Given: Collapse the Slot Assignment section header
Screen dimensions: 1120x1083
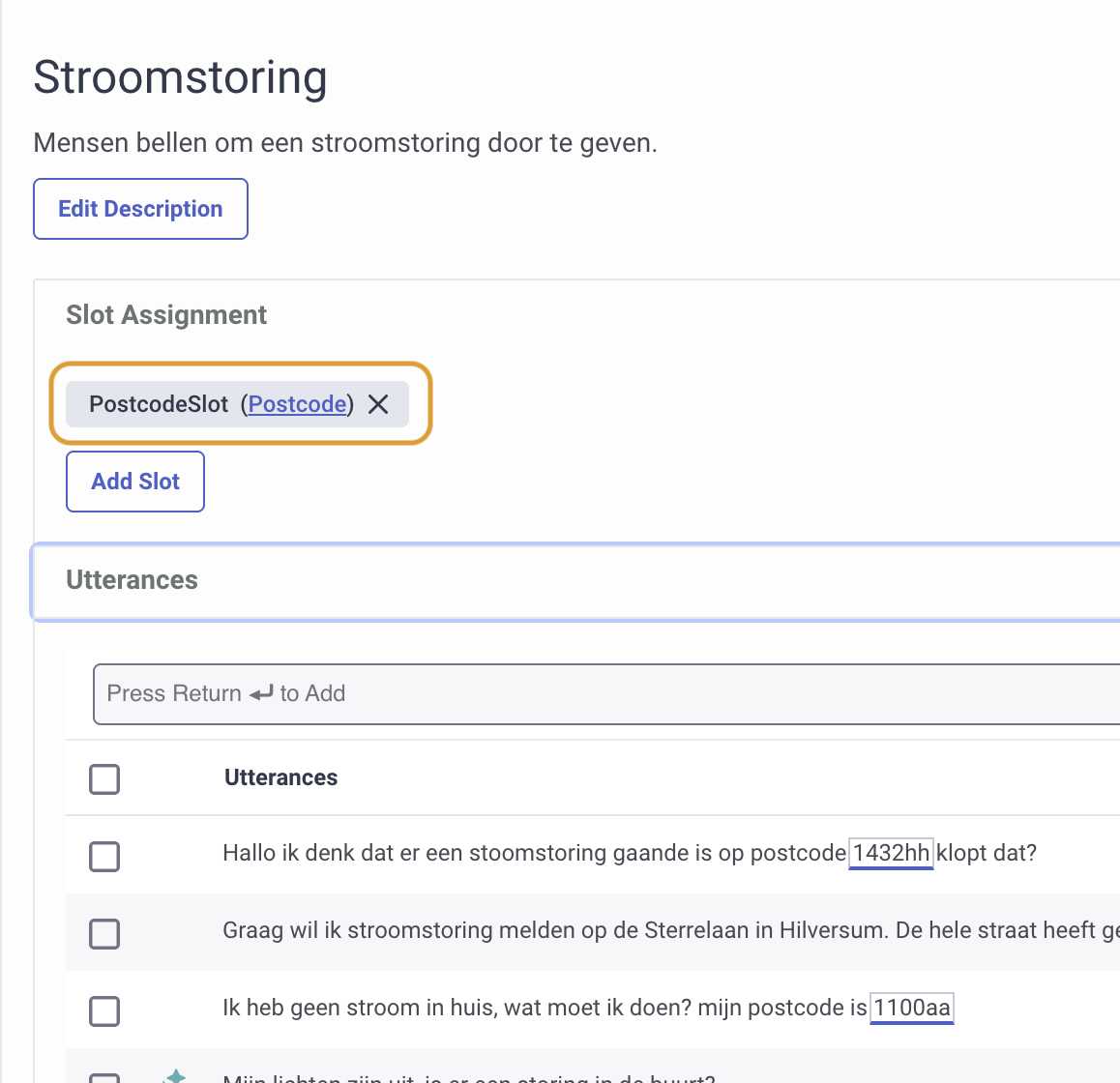Looking at the screenshot, I should click(x=166, y=315).
